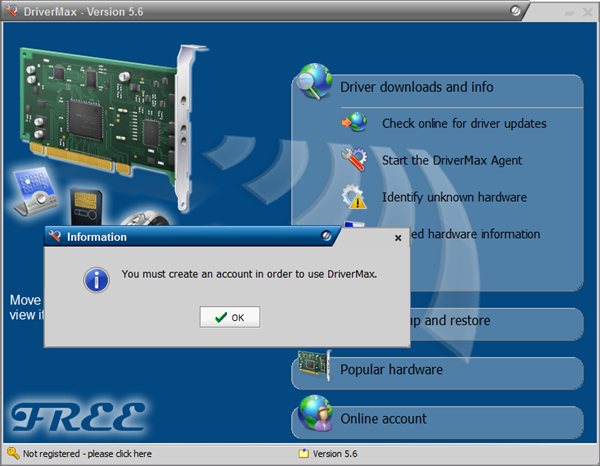600x466 pixels.
Task: Select the Identify unknown hardware text
Action: pyautogui.click(x=454, y=197)
